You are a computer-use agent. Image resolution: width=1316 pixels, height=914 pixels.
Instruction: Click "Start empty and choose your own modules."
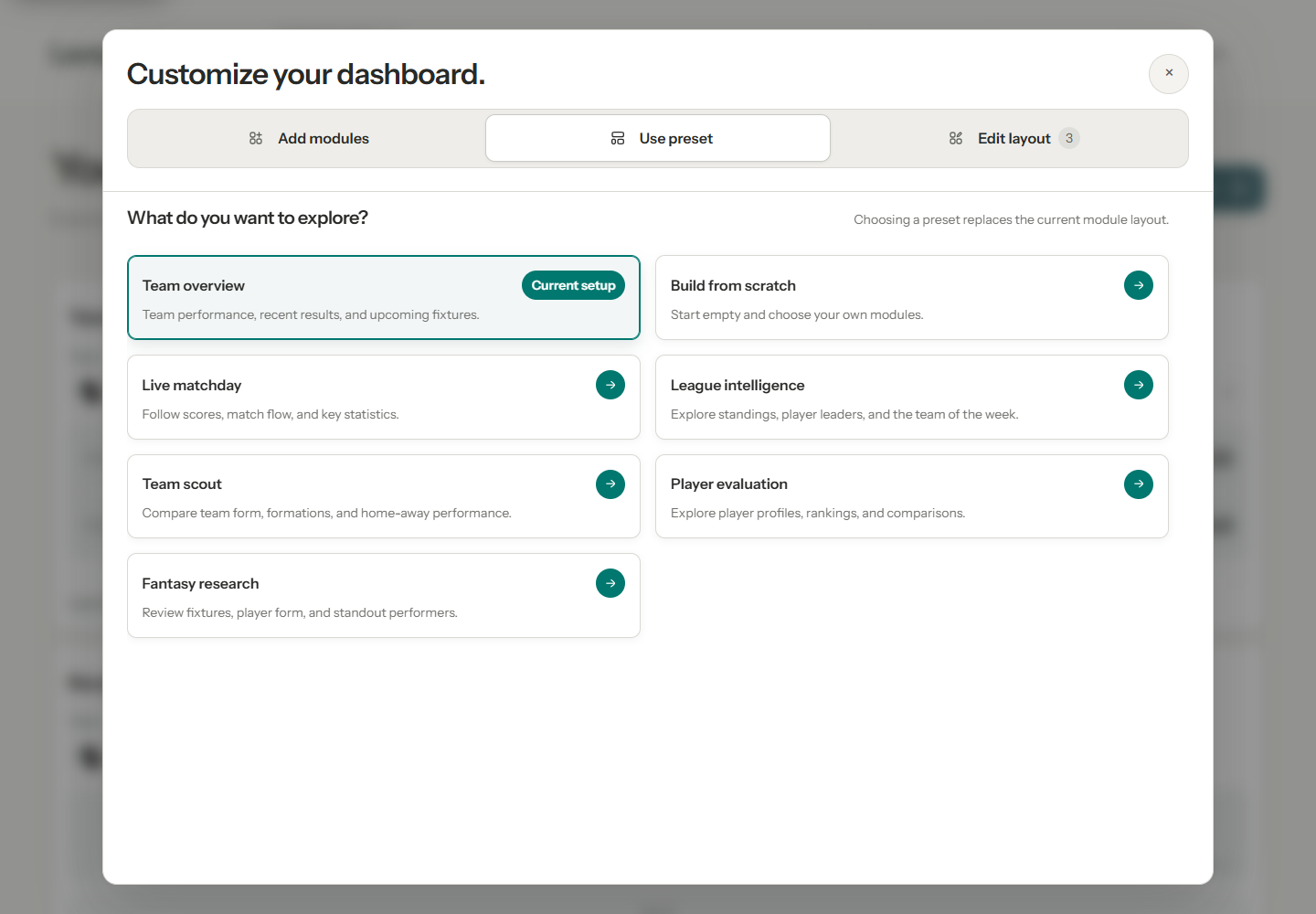797,314
